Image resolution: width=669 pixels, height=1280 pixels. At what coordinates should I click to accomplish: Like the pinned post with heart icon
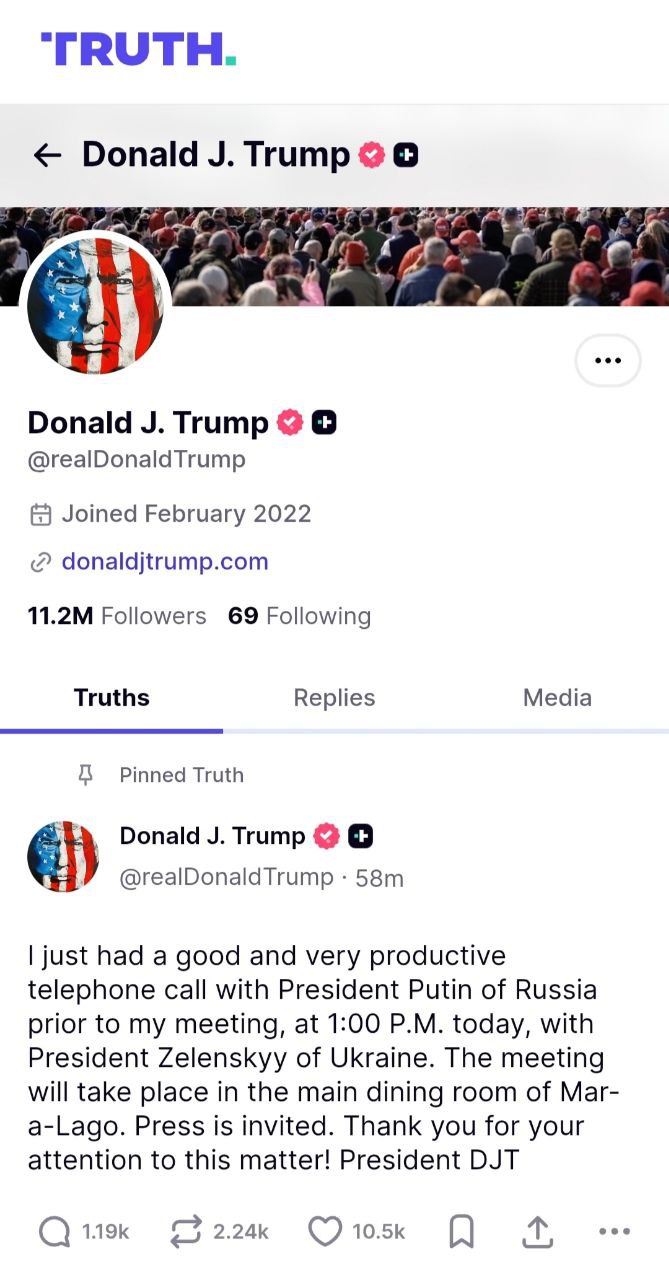324,1233
